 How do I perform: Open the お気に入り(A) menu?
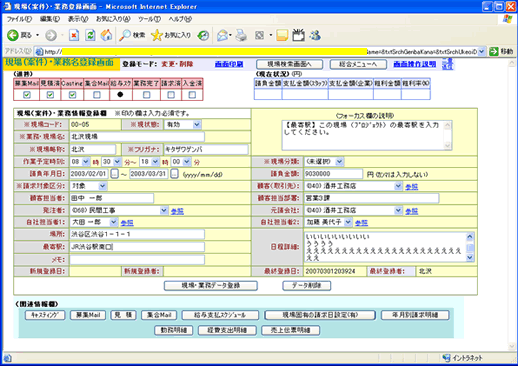pyautogui.click(x=113, y=19)
